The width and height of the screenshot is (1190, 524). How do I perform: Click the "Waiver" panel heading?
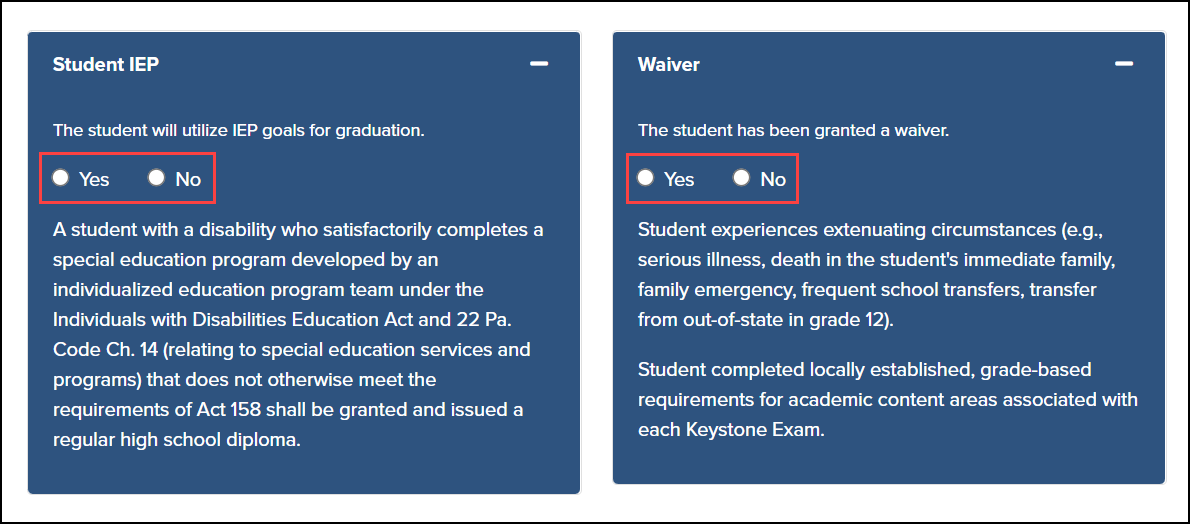tap(669, 64)
